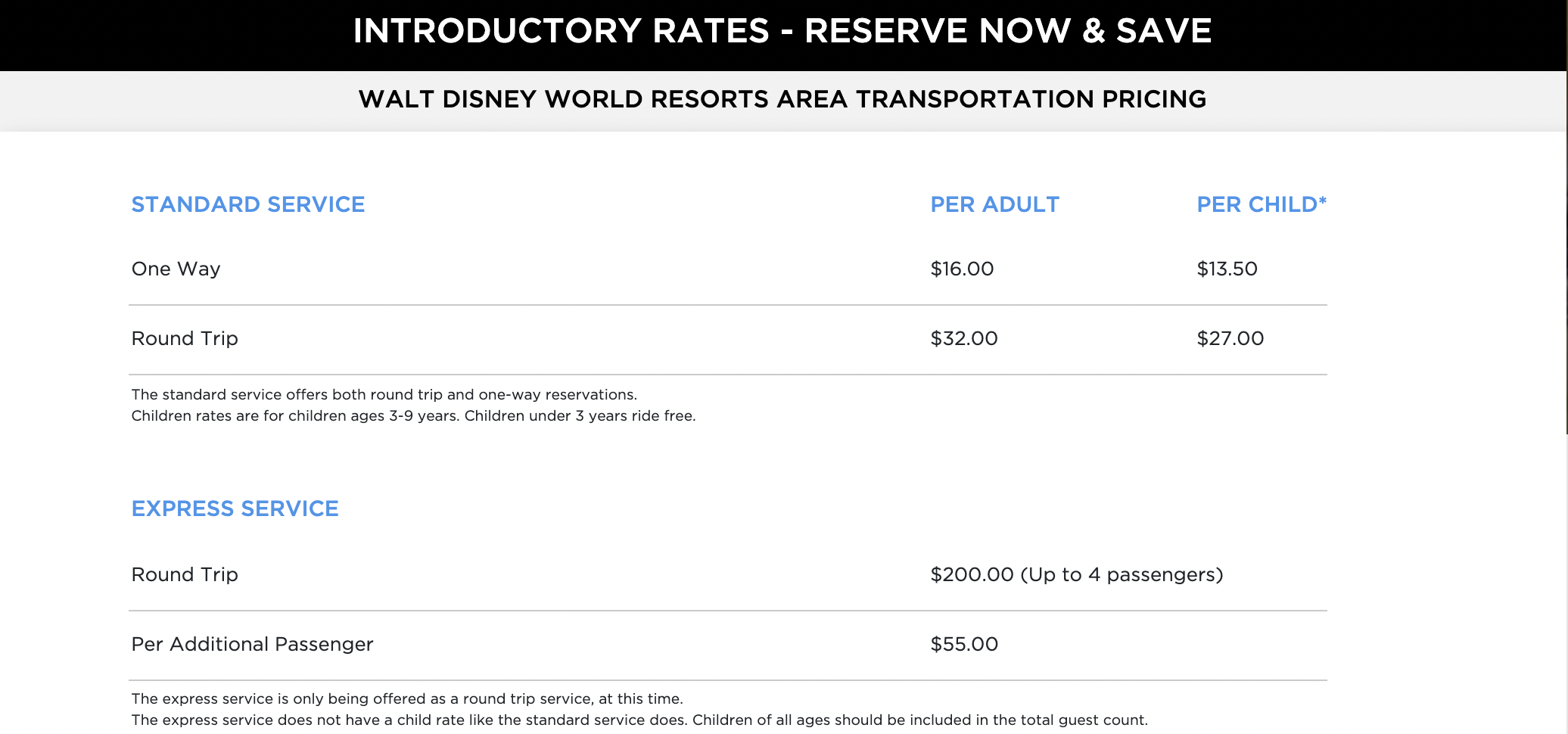Click the $200.00 up to 4 passengers price
1568x734 pixels.
click(1077, 574)
